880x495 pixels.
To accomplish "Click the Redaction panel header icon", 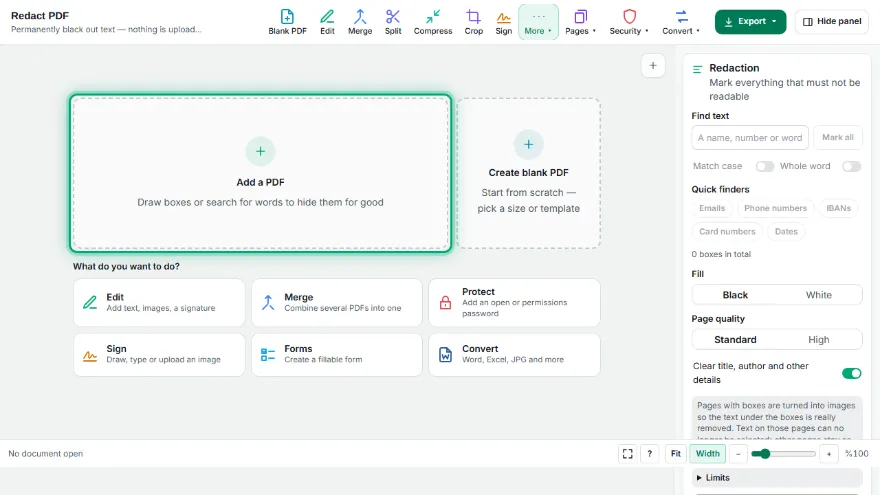I will tap(698, 70).
